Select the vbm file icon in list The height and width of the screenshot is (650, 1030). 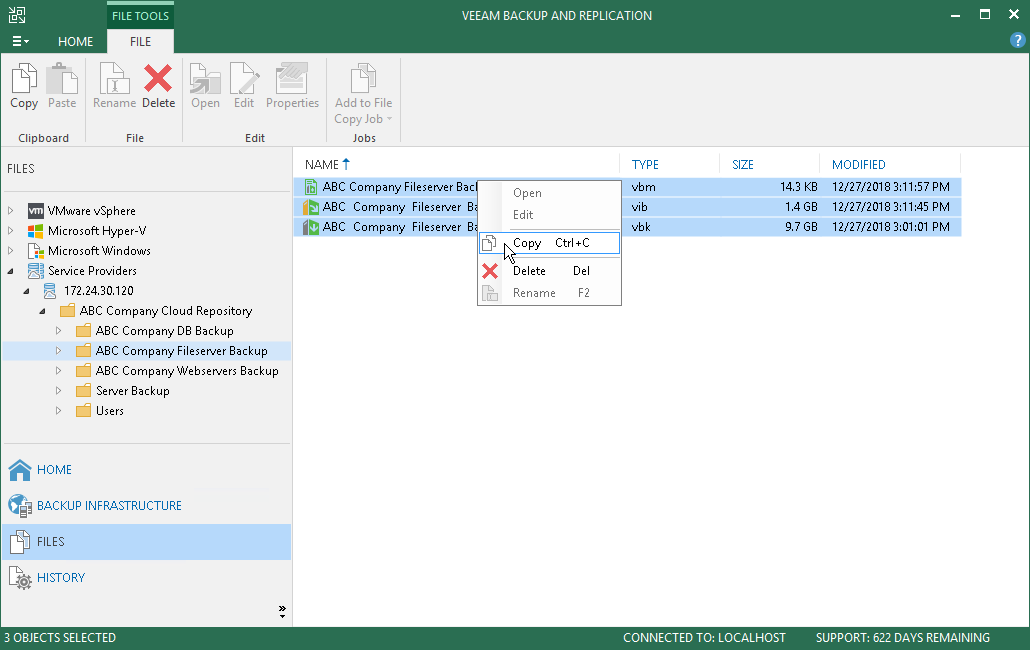pyautogui.click(x=311, y=187)
